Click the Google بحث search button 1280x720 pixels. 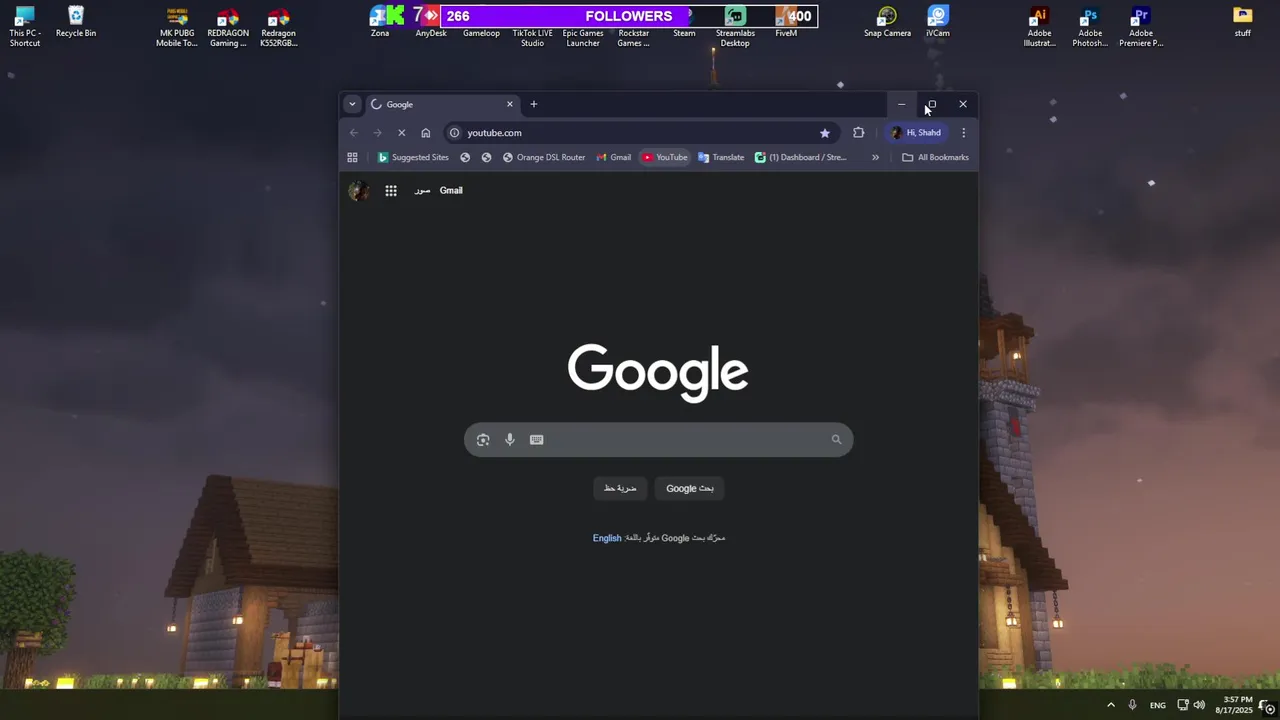[690, 489]
